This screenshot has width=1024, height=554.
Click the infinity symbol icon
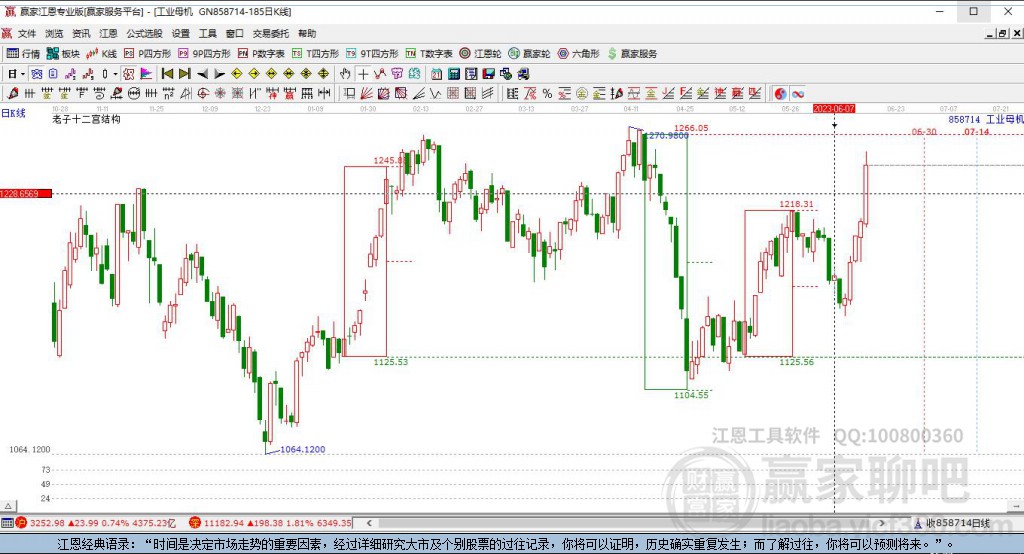pyautogui.click(x=797, y=93)
